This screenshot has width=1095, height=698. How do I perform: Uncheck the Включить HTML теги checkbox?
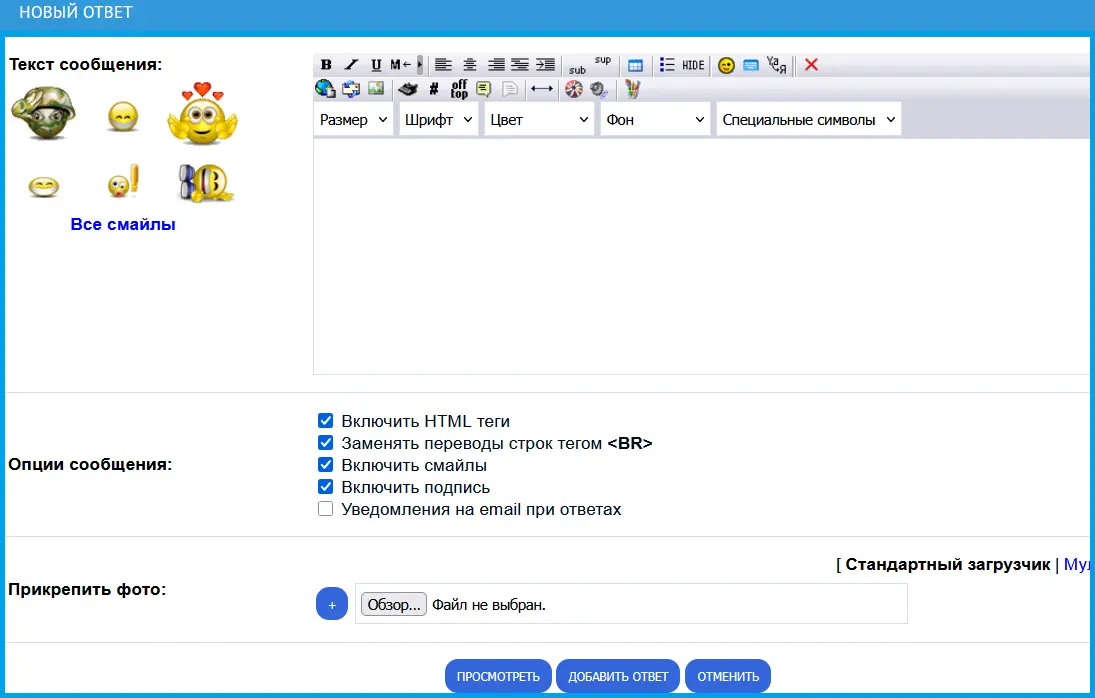coord(325,421)
